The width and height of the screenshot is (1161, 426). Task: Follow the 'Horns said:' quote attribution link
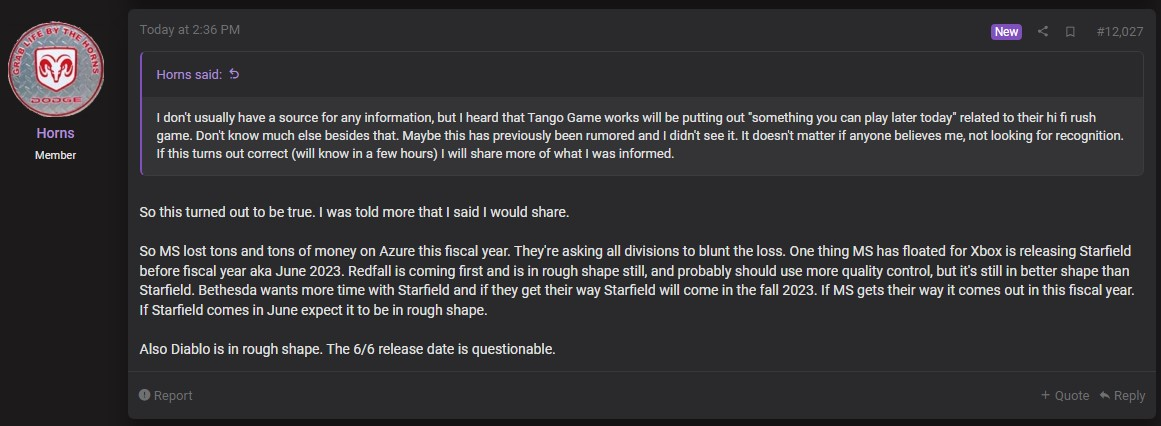tap(189, 74)
